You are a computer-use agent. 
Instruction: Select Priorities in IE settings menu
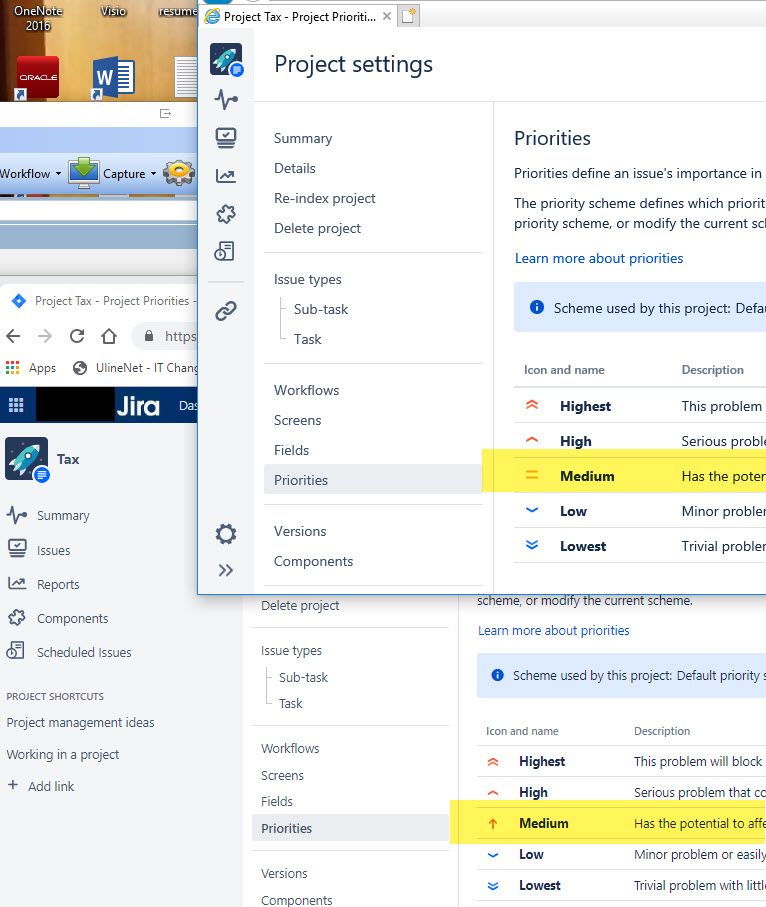[373, 480]
